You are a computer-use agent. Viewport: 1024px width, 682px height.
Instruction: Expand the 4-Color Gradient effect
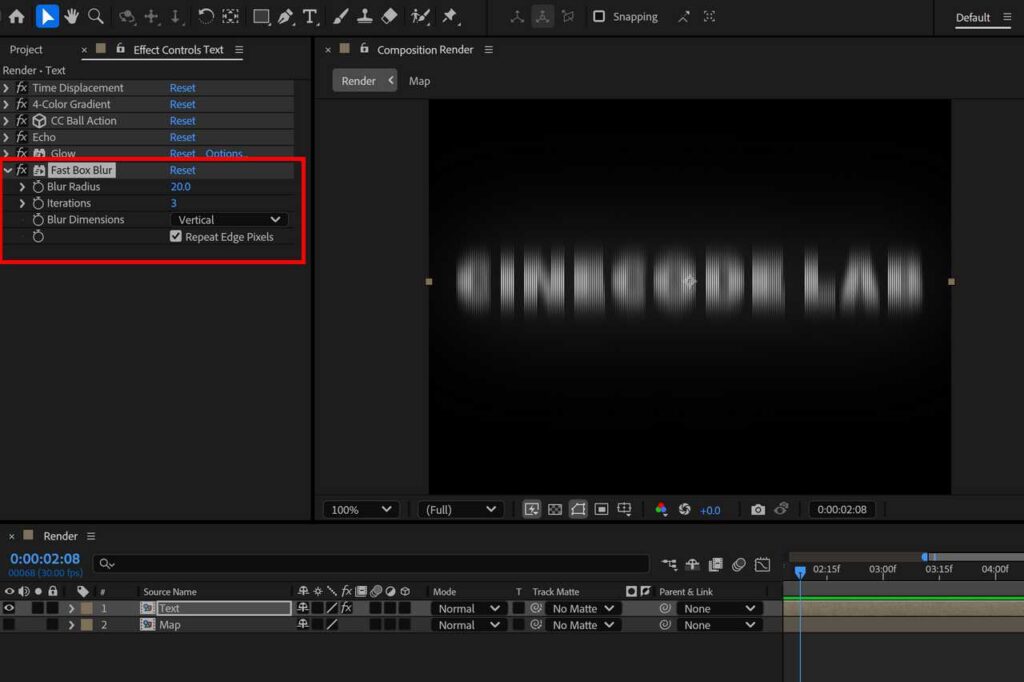point(7,104)
